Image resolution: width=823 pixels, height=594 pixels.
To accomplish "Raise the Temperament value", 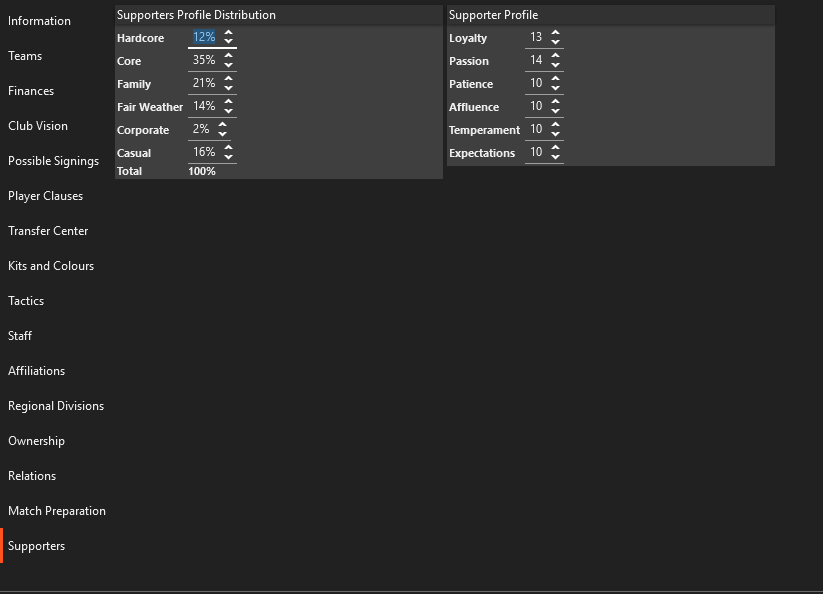I will point(555,124).
